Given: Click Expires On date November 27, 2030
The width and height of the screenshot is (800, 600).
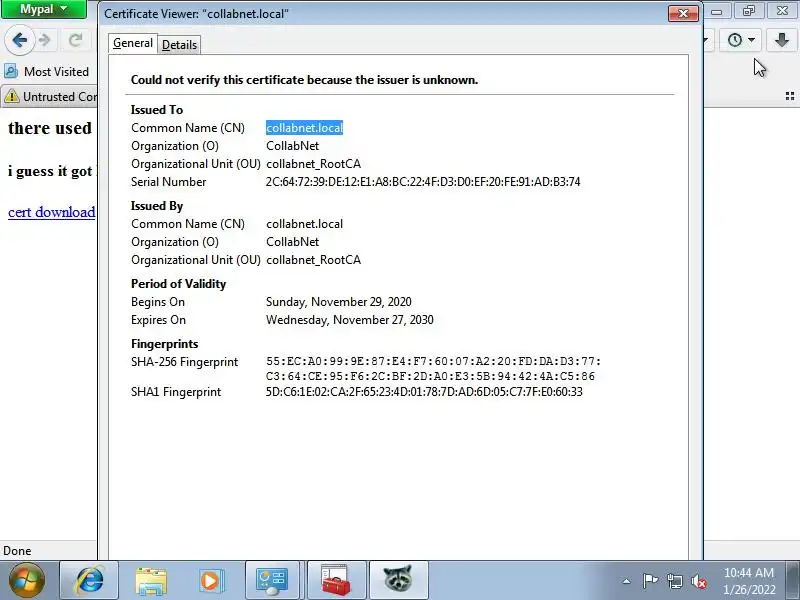Looking at the screenshot, I should [x=349, y=320].
